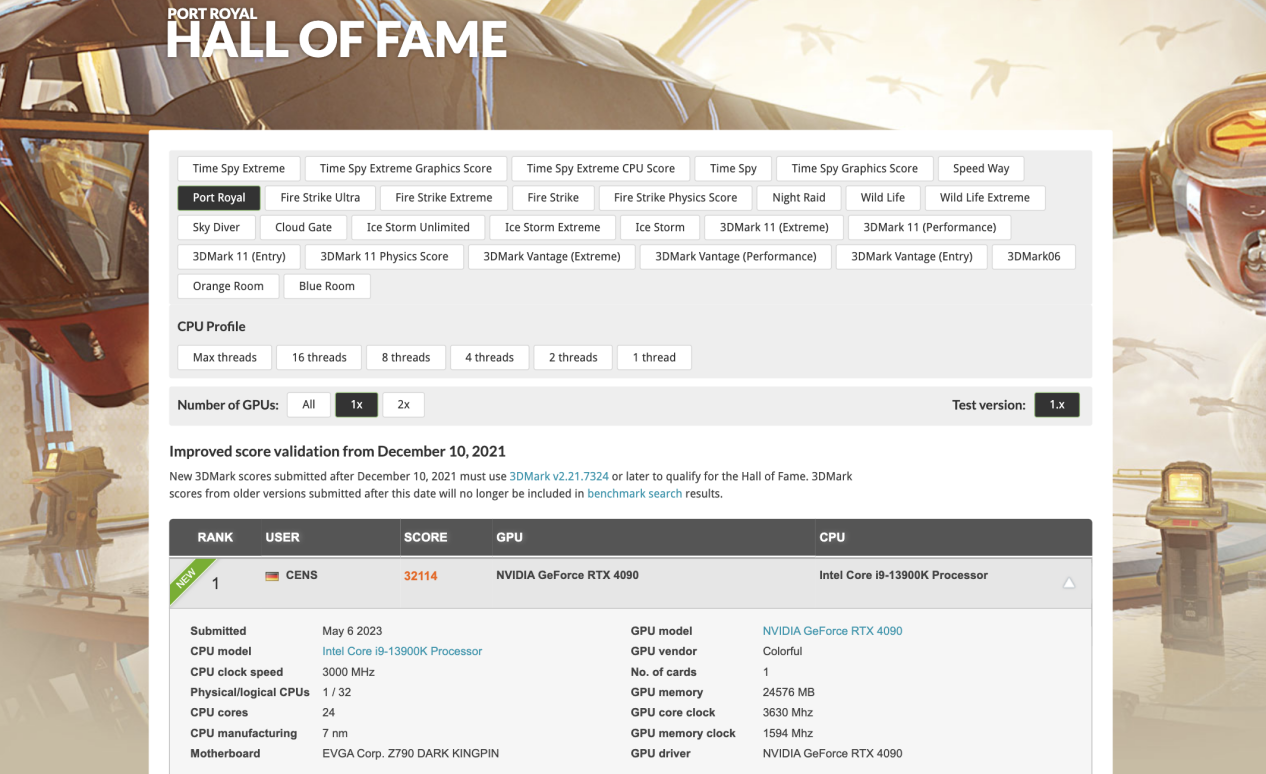Click the SCORE column header
The width and height of the screenshot is (1266, 774).
[425, 538]
